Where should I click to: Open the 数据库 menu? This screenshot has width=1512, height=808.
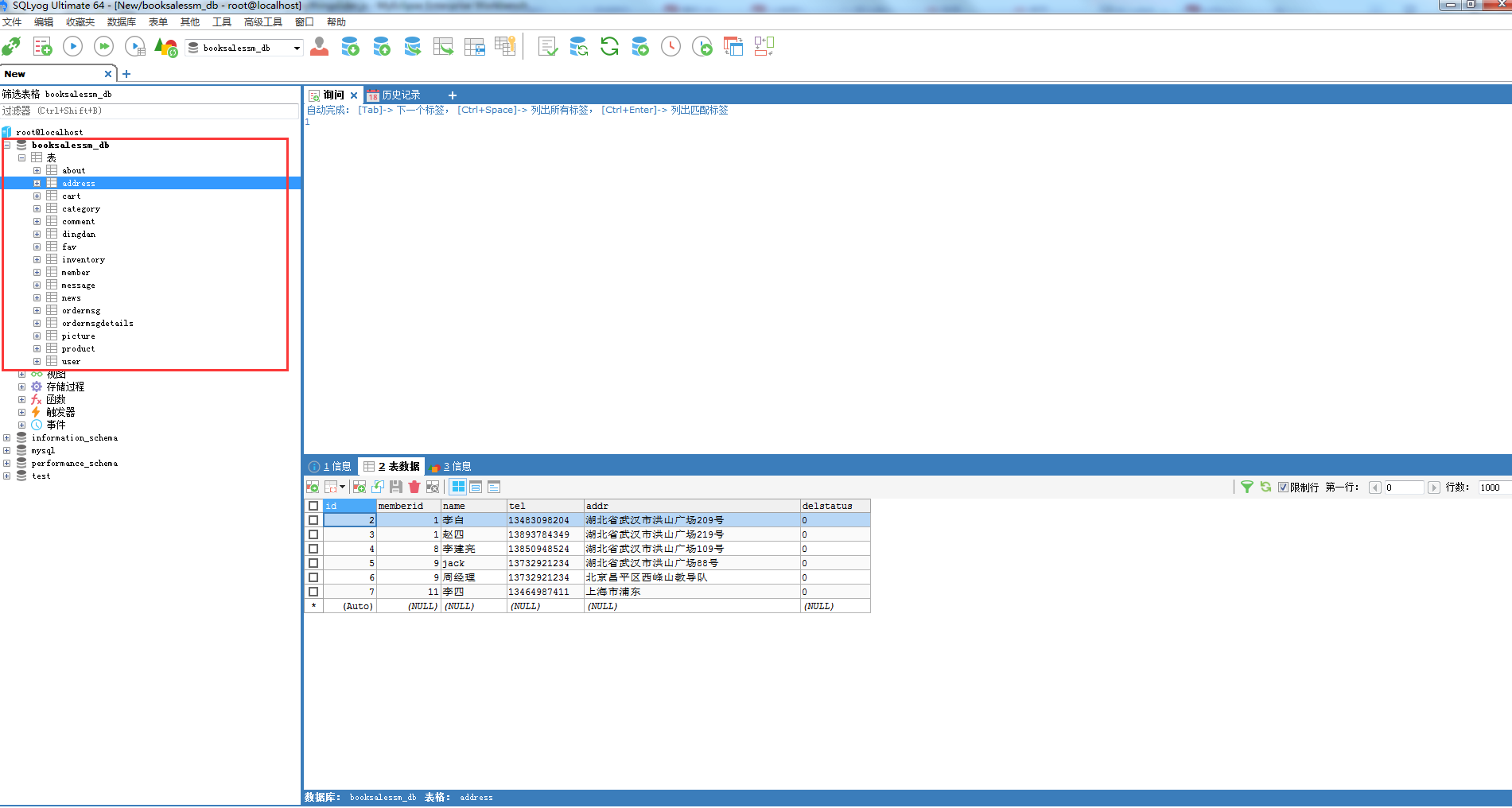tap(121, 22)
